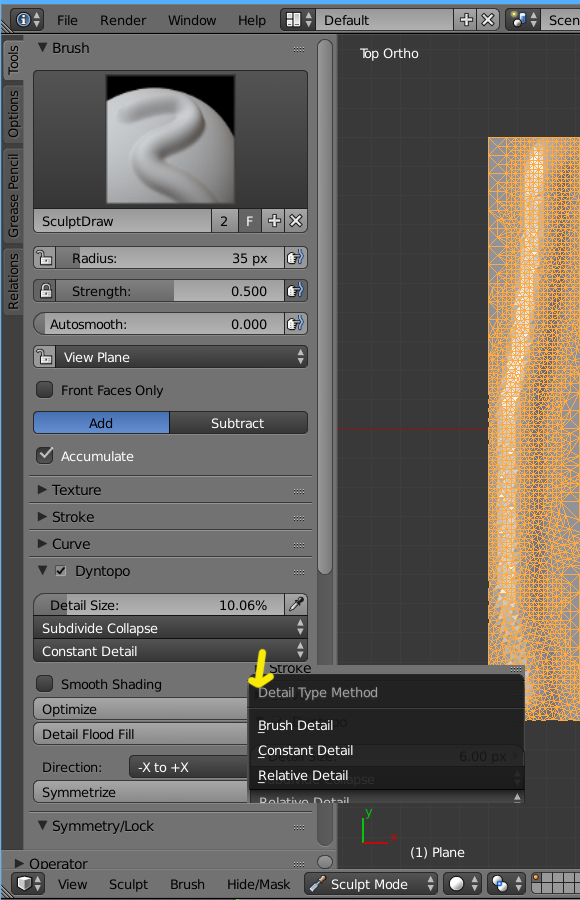Expand the Stroke panel
580x900 pixels.
(42, 517)
